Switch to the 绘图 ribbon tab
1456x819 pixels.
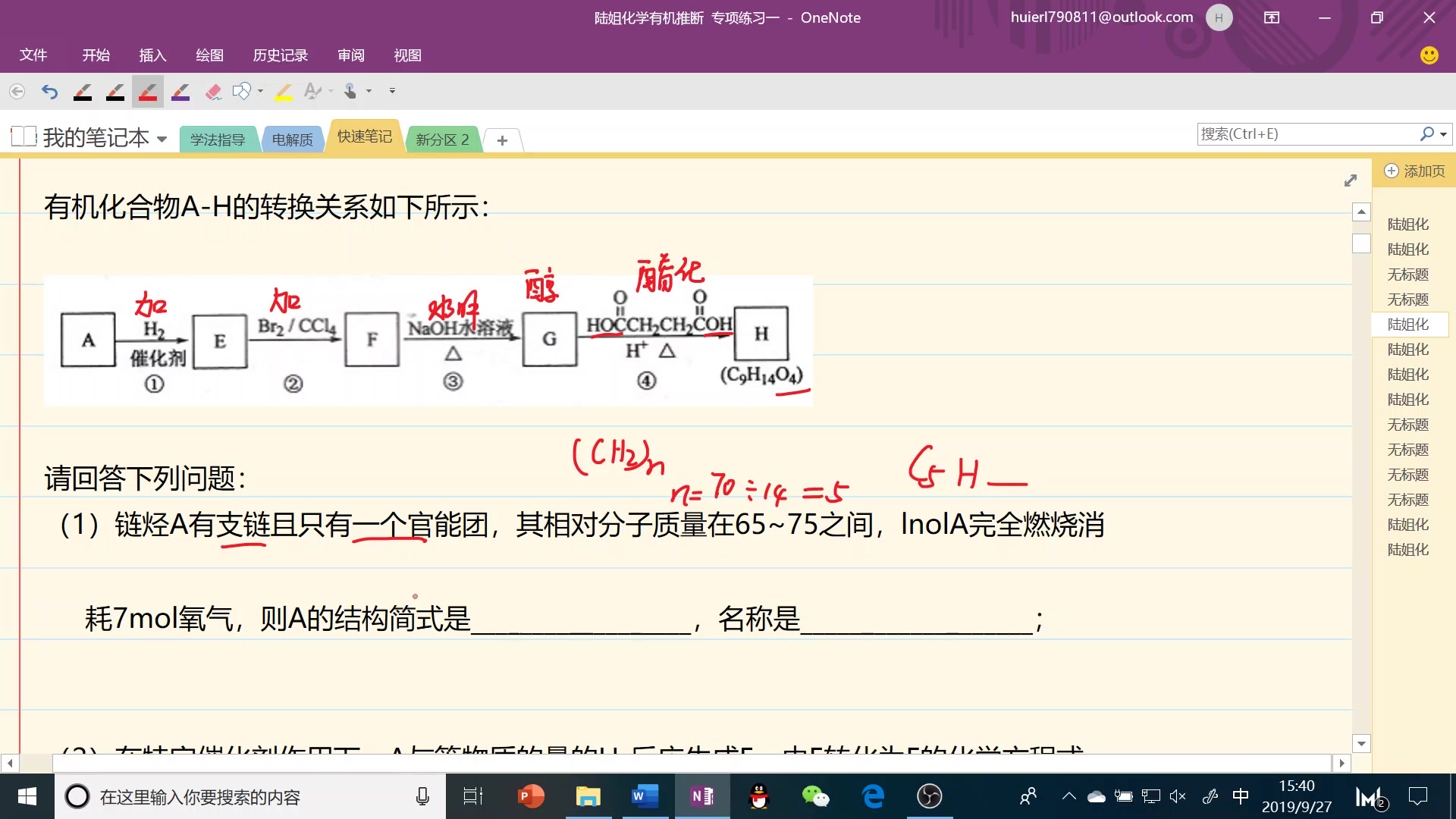click(x=210, y=55)
